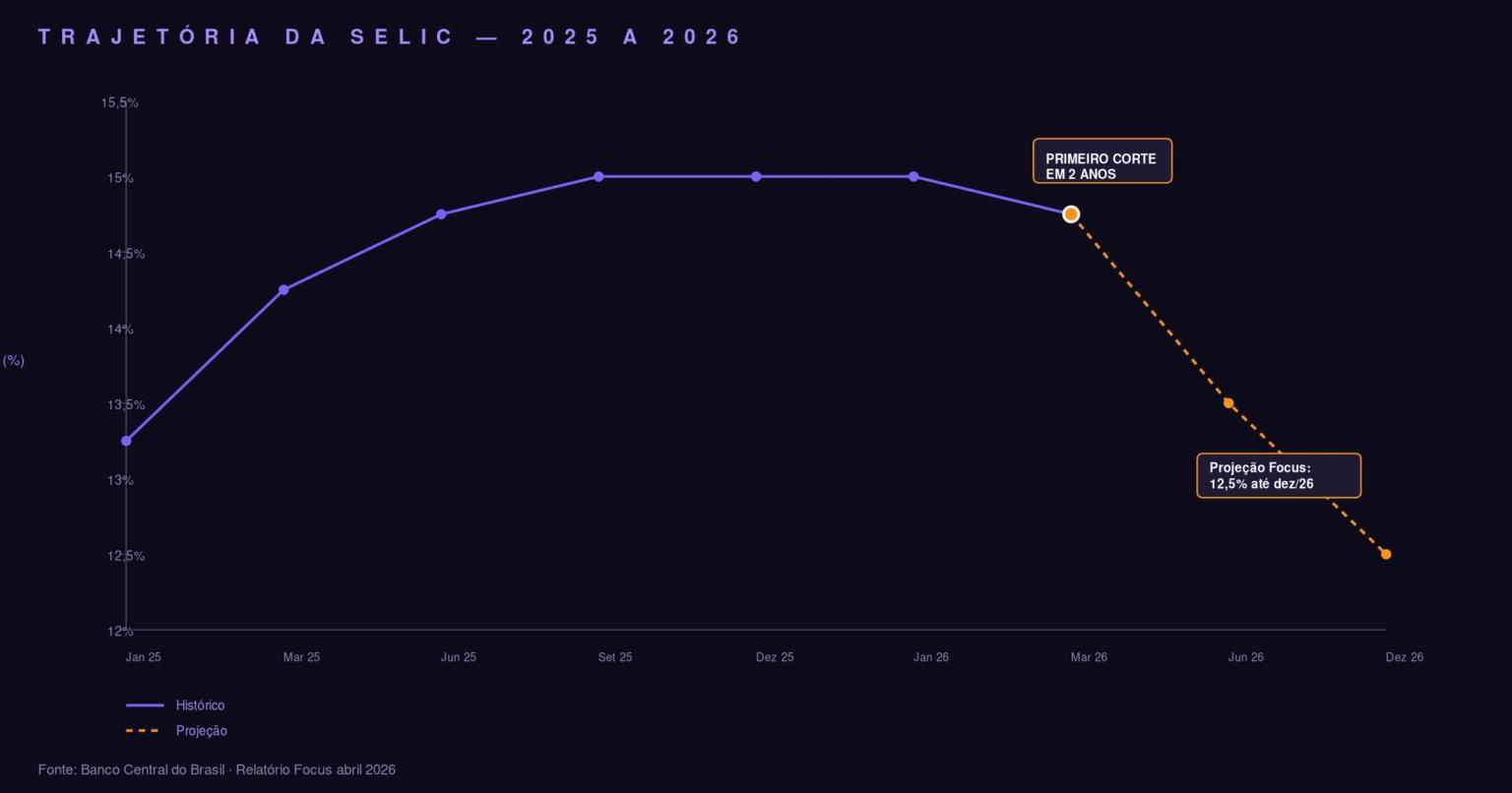
Task: Click the Banco Central do Brasil source text
Action: (x=217, y=769)
